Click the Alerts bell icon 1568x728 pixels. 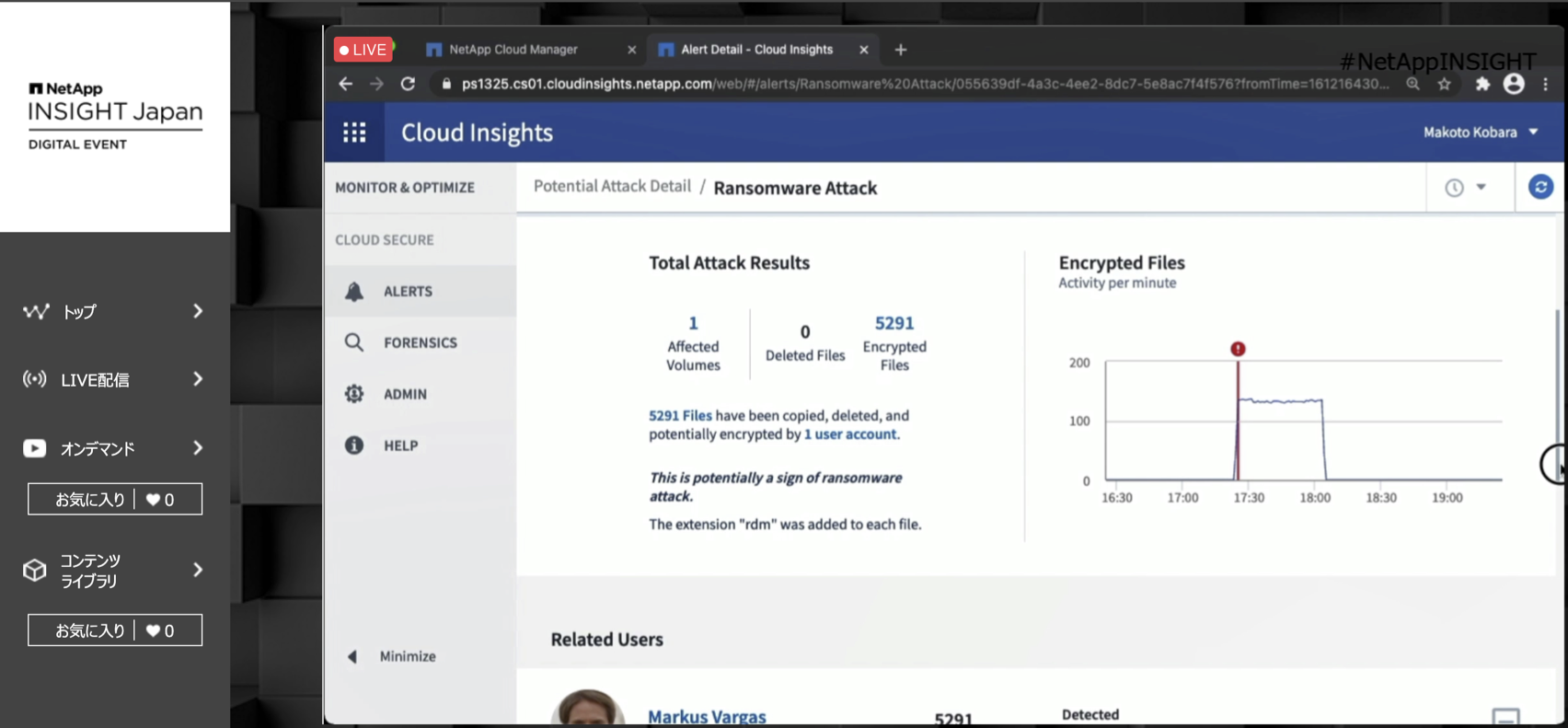click(354, 292)
